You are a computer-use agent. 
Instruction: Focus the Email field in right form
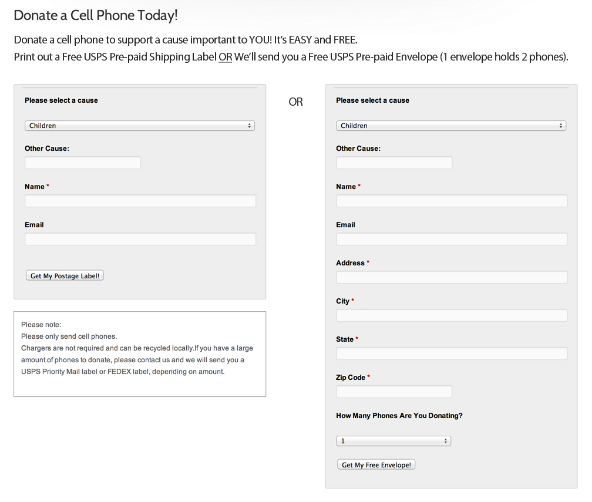click(x=452, y=239)
